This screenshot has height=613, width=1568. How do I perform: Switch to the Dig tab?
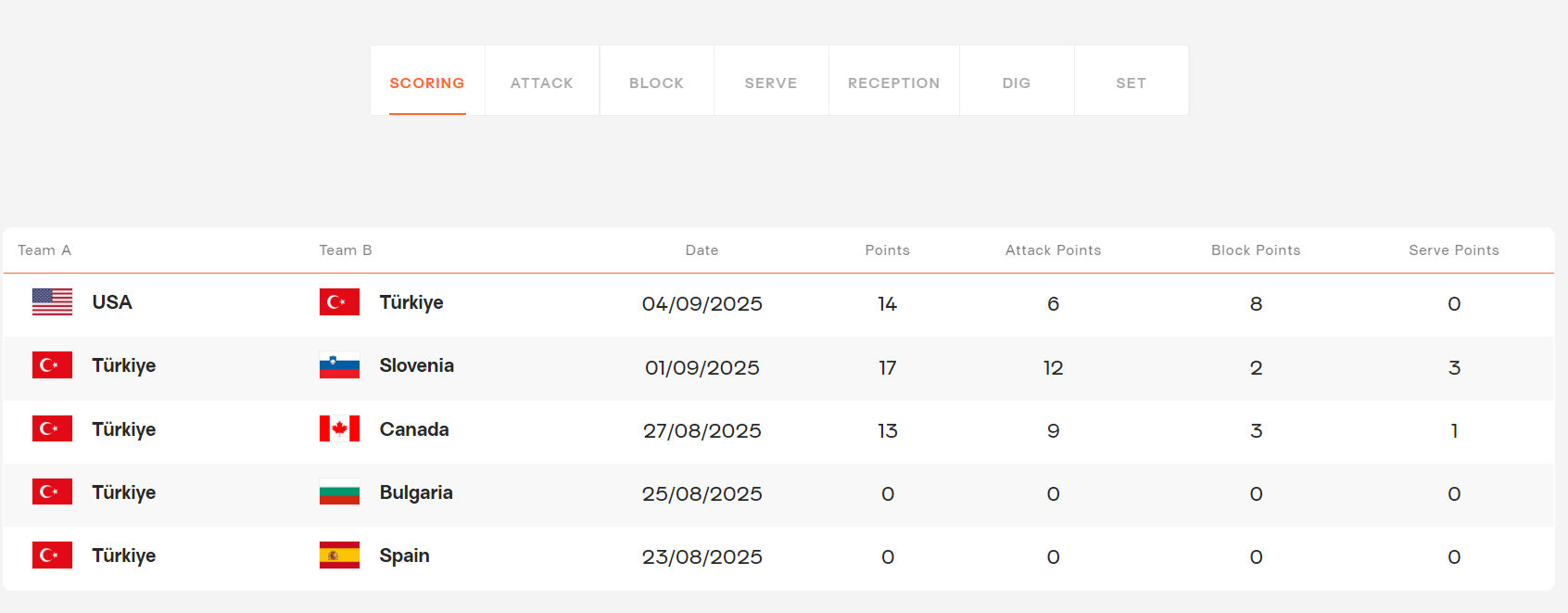coord(1017,83)
